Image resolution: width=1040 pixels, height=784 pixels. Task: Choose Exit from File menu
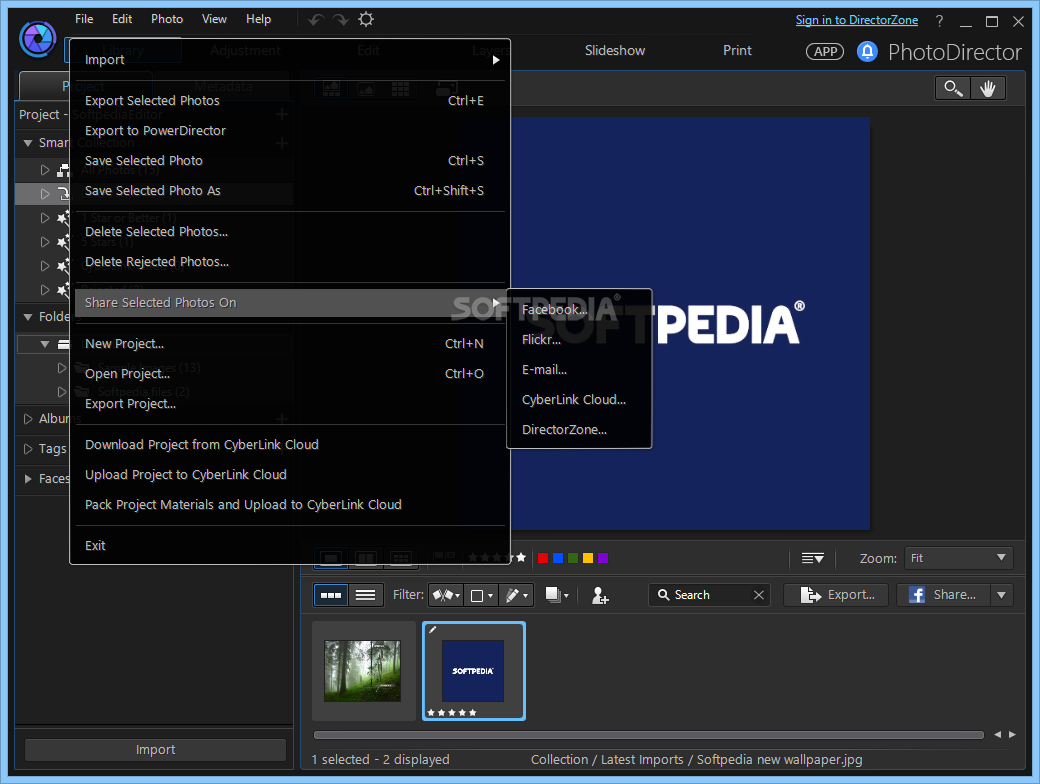[x=289, y=546]
